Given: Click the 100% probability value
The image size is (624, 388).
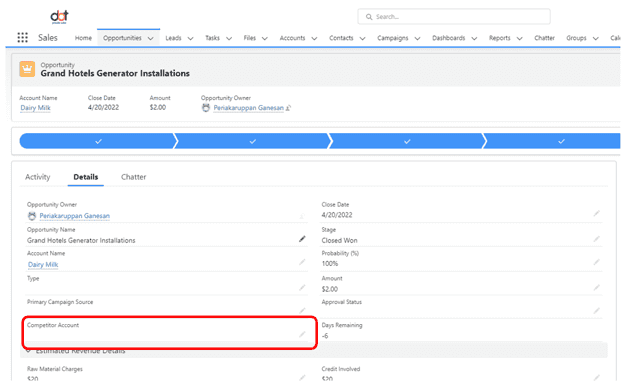Looking at the screenshot, I should click(x=330, y=263).
